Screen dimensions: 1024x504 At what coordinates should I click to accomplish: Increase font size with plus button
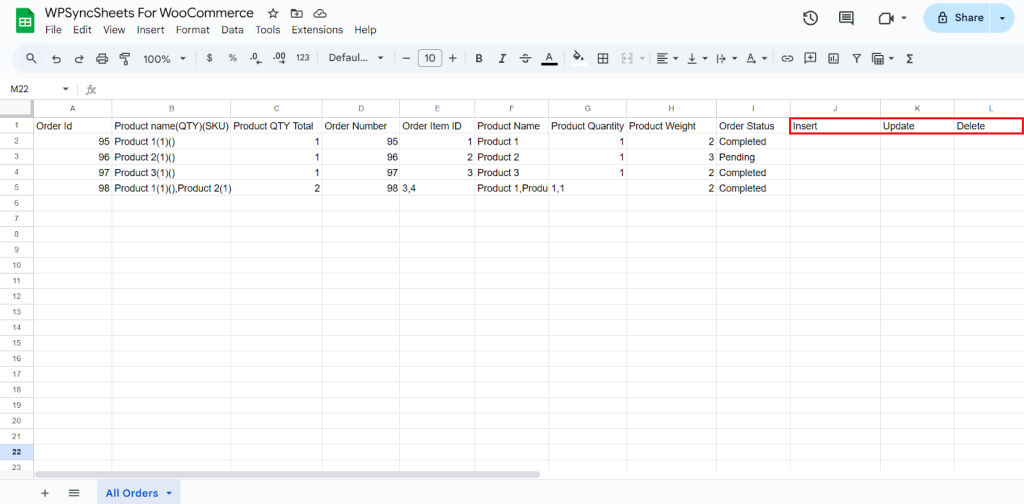[453, 58]
